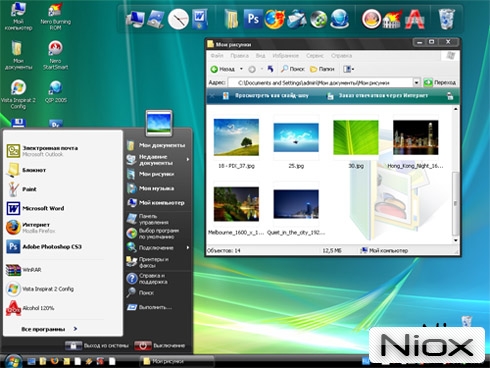Screen dimensions: 490x368
Task: Open the QIP 2005 desktop icon
Action: point(55,91)
